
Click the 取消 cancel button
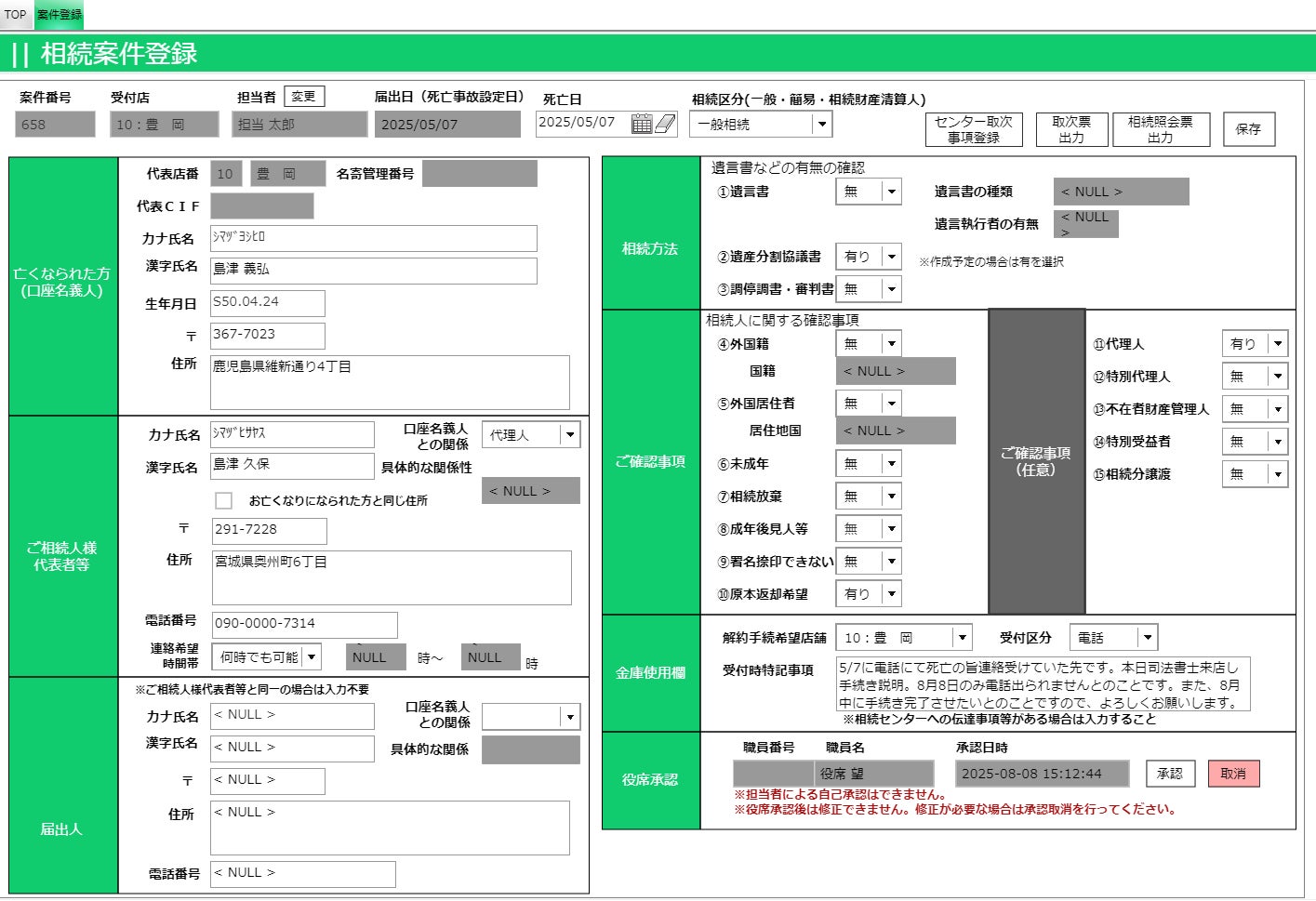tap(1233, 773)
